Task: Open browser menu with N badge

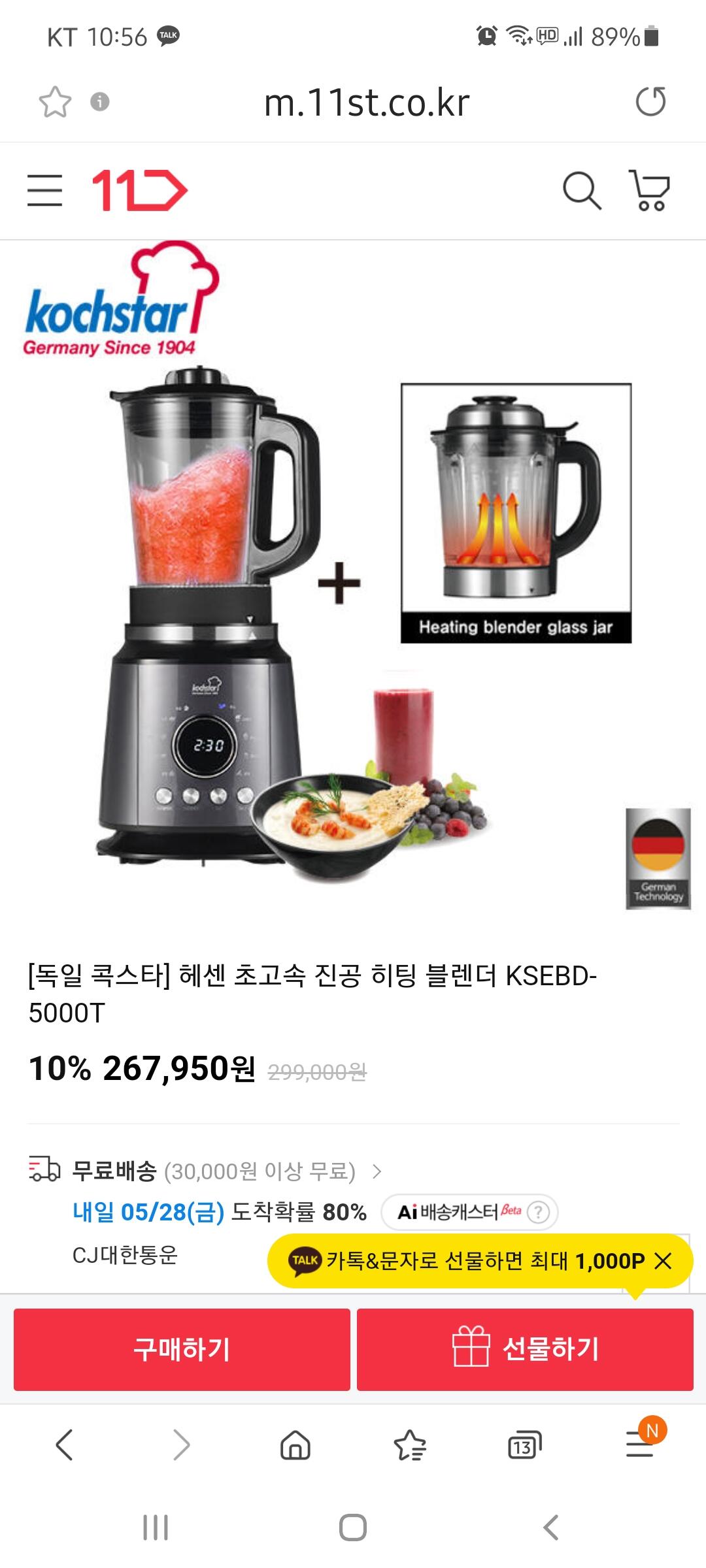Action: [642, 1441]
